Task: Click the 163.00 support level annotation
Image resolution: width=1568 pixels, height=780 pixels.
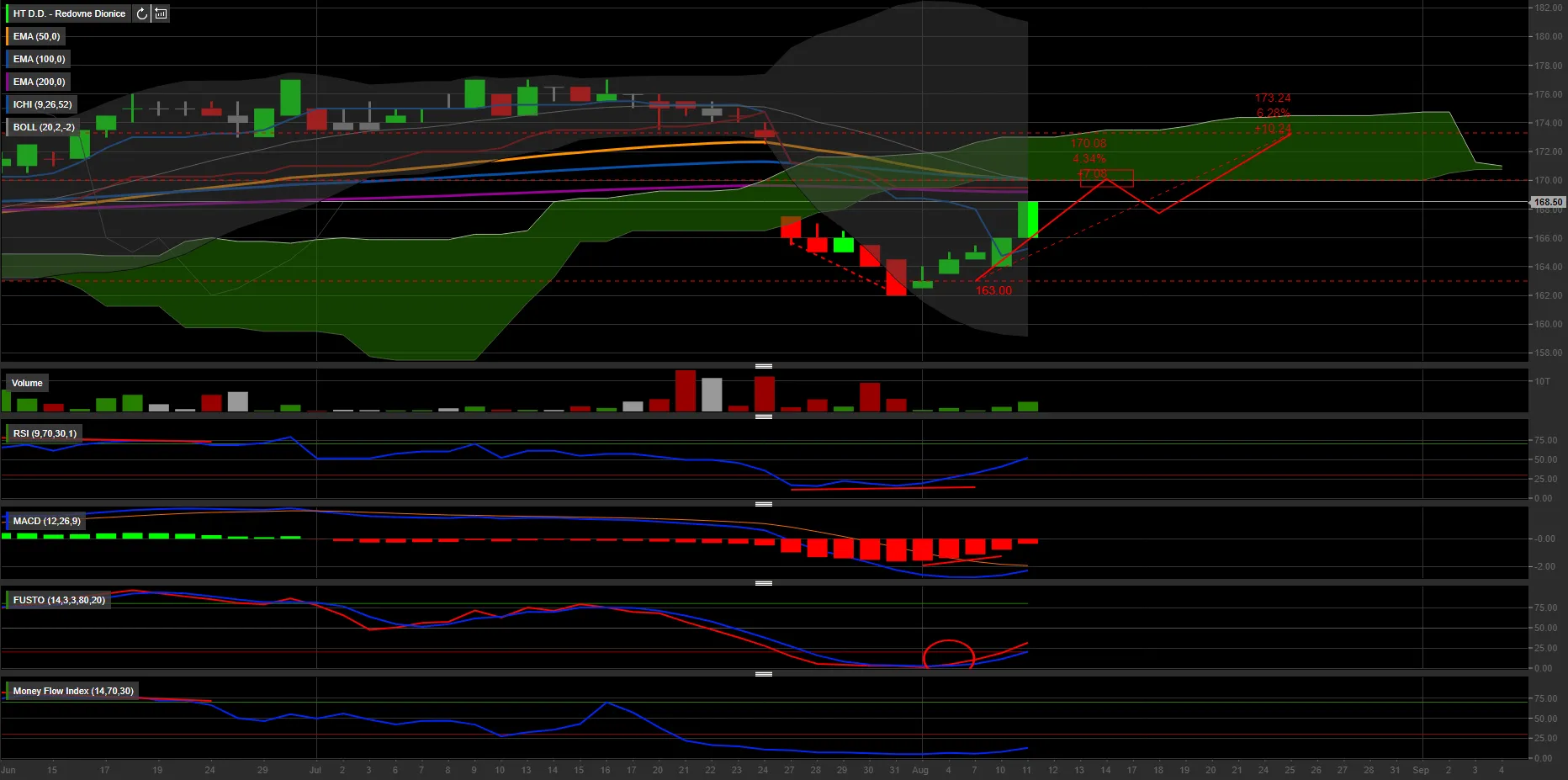Action: click(x=993, y=290)
